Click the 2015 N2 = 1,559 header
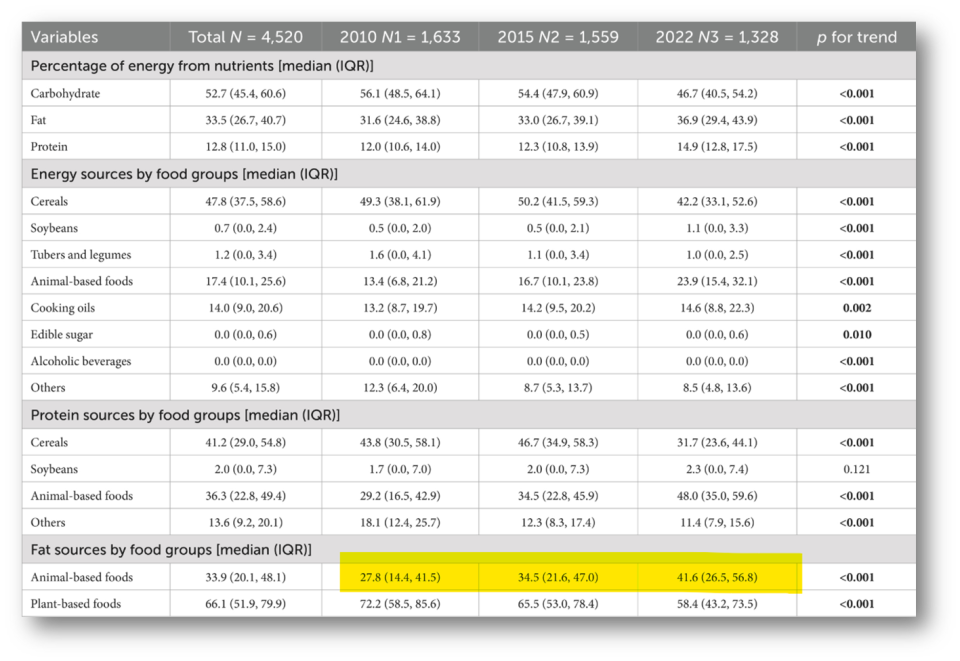Viewport: 960px width, 661px height. (x=558, y=37)
